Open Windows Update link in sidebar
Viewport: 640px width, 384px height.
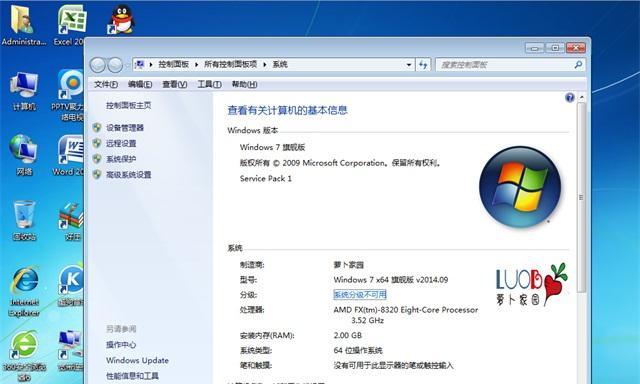click(137, 360)
